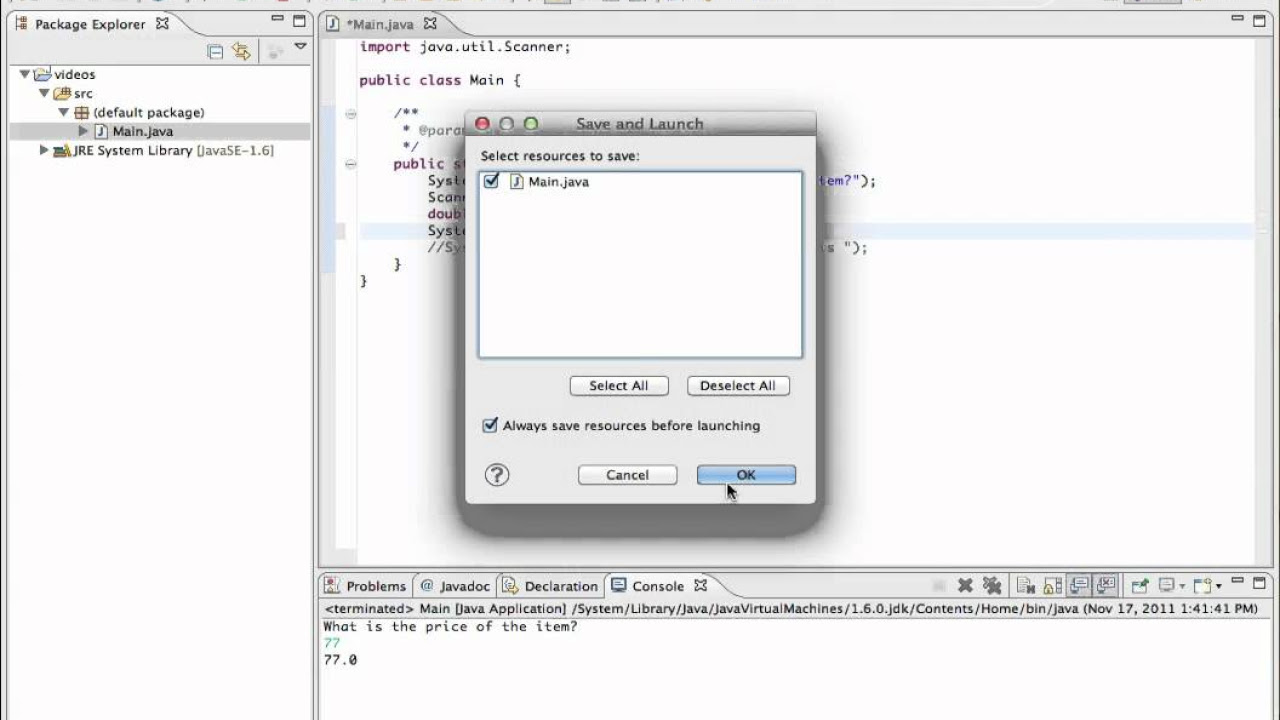Close the Package Explorer tab via its X
Viewport: 1280px width, 720px height.
coord(162,23)
